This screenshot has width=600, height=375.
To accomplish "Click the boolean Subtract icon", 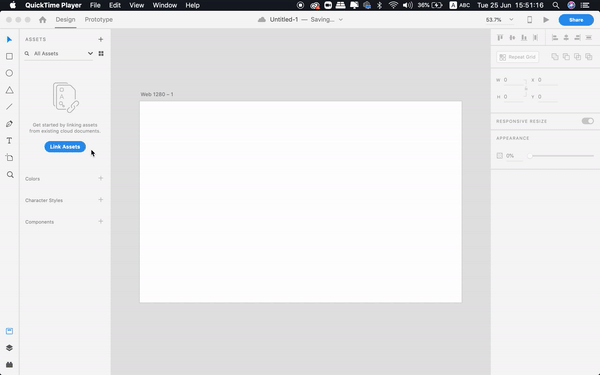I will click(566, 57).
